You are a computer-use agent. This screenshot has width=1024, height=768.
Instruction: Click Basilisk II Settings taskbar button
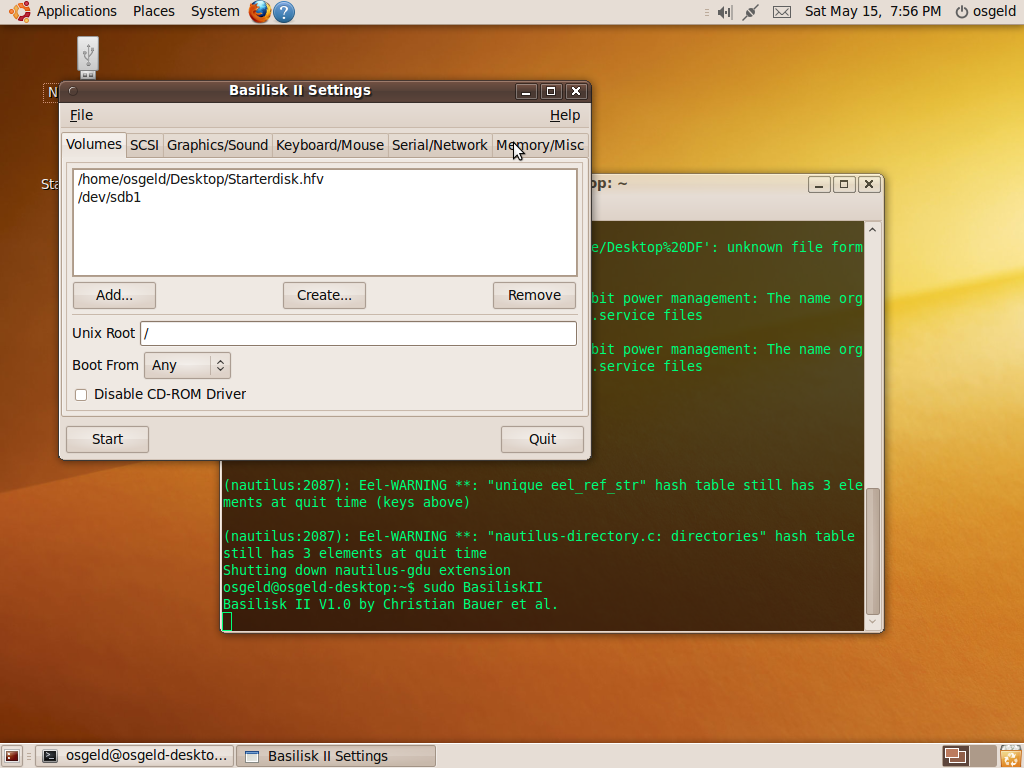click(336, 756)
